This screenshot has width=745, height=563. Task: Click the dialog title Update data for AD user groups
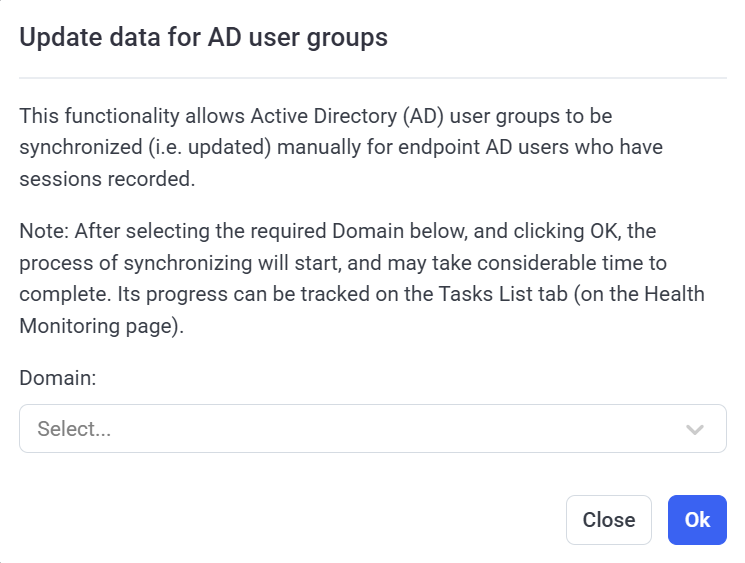[204, 38]
